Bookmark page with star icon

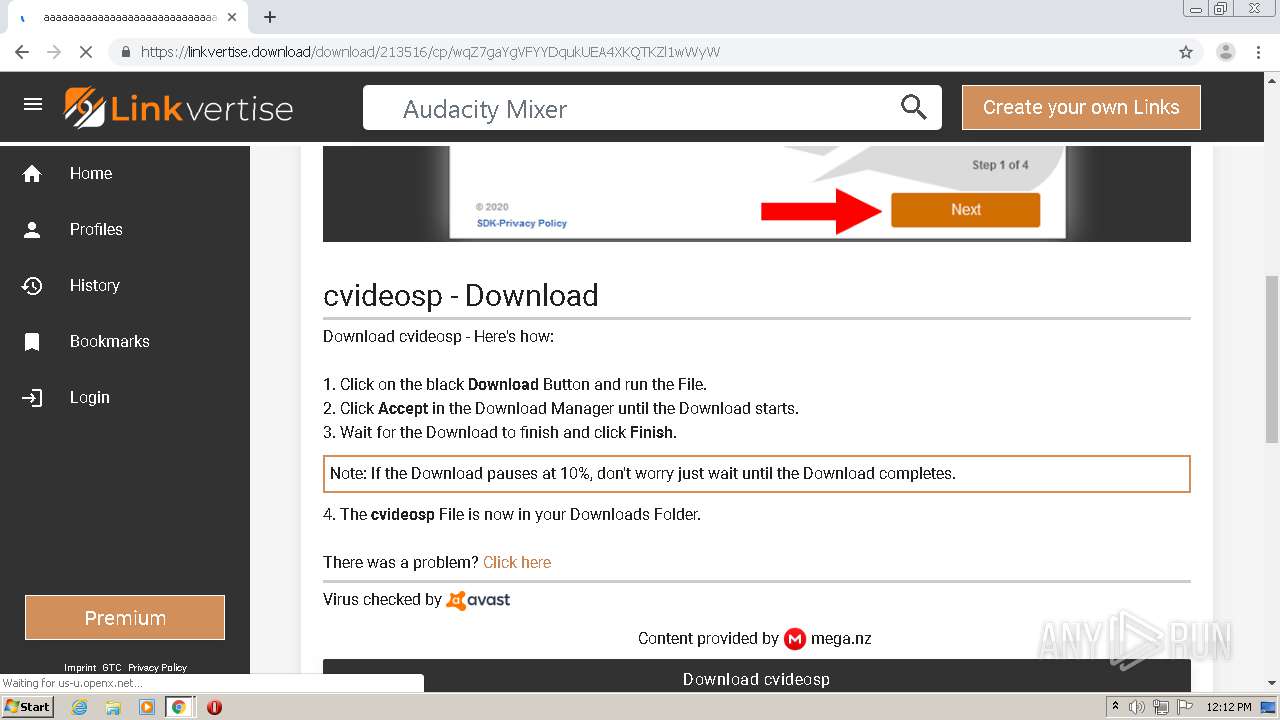tap(1186, 52)
